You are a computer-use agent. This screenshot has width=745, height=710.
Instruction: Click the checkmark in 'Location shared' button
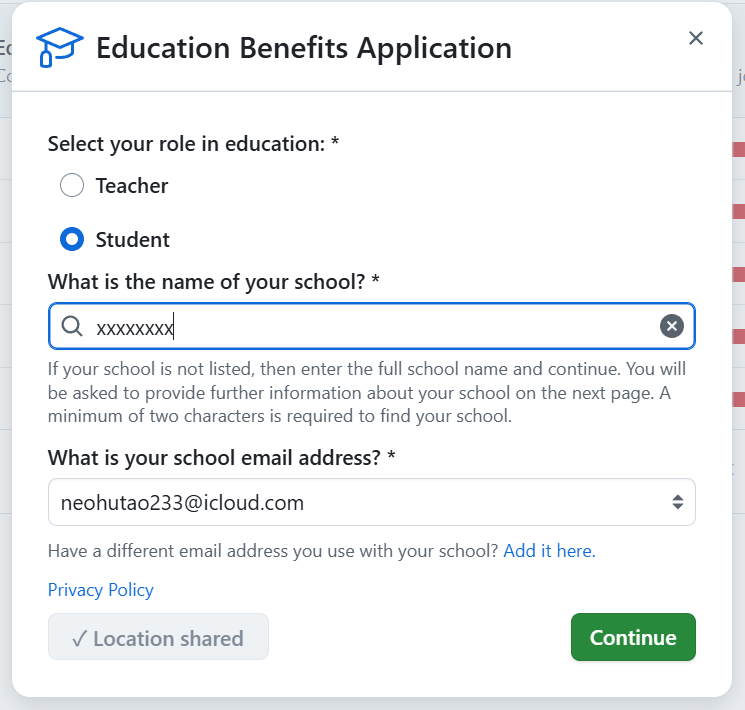click(x=80, y=638)
